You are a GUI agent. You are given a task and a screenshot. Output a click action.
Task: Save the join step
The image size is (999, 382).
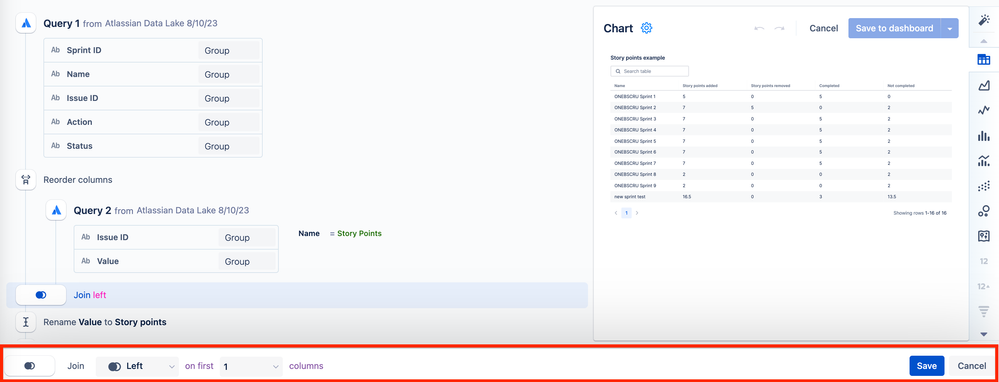click(926, 366)
